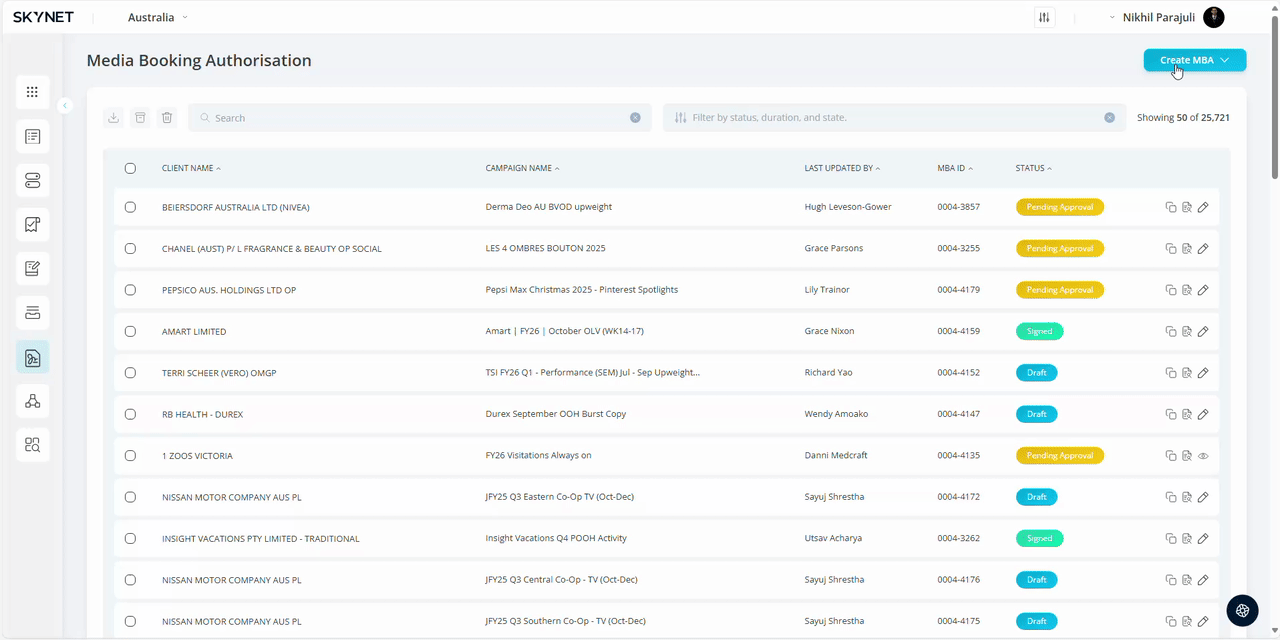The height and width of the screenshot is (640, 1280).
Task: Click the archive icon beside download
Action: [x=140, y=118]
